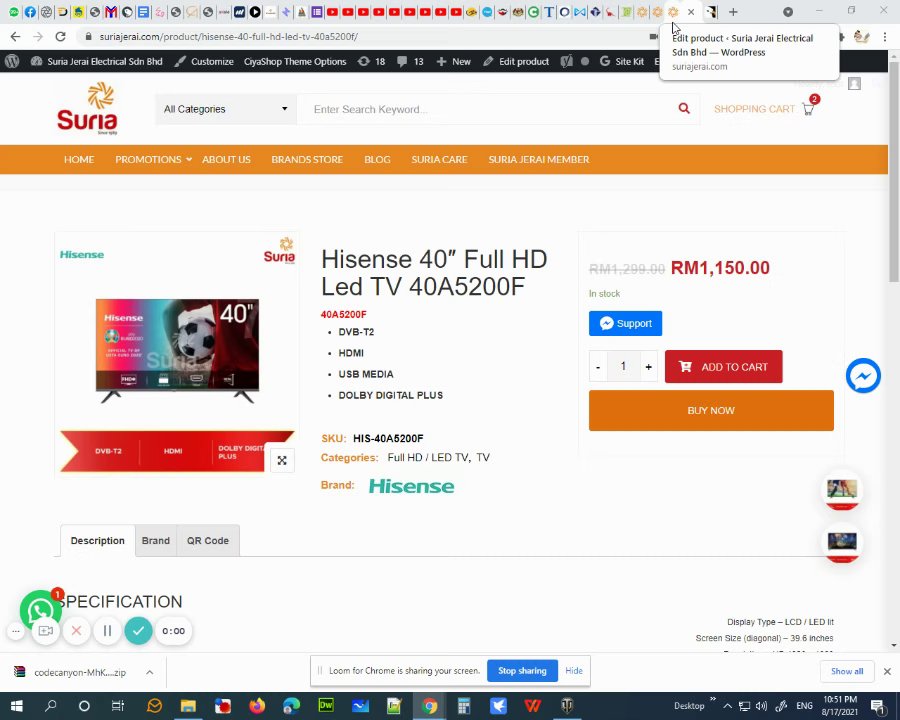Select the Description tab
The image size is (900, 720).
tap(98, 541)
